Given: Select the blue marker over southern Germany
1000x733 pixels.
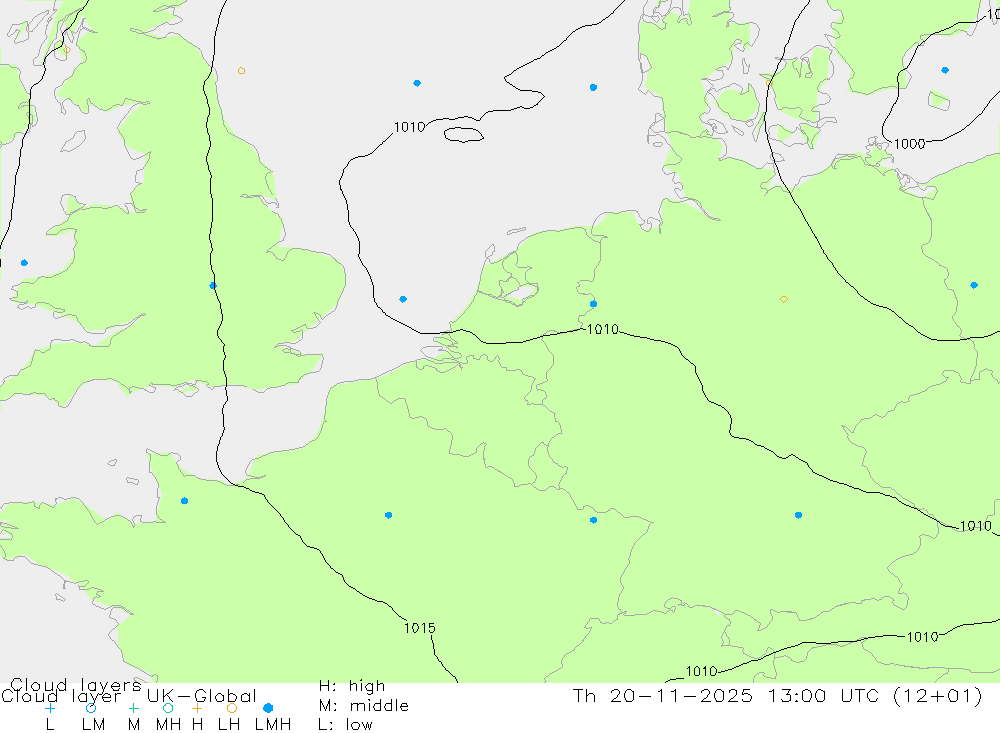Looking at the screenshot, I should (798, 515).
